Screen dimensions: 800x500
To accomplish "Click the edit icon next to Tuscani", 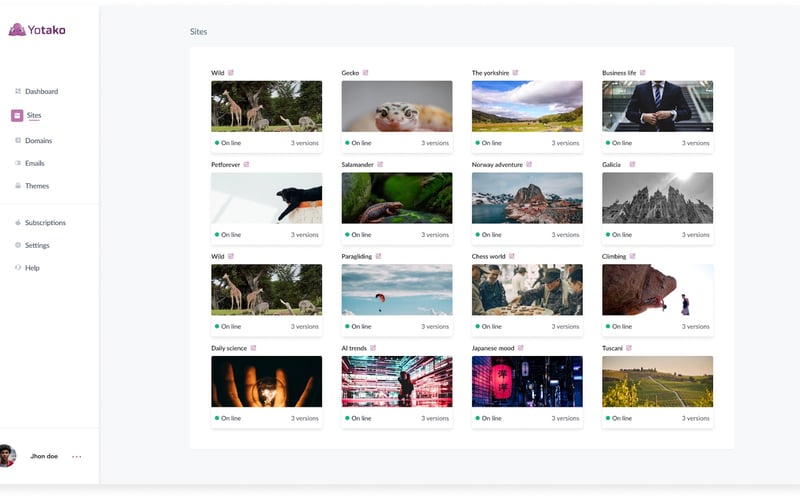I will coord(629,348).
